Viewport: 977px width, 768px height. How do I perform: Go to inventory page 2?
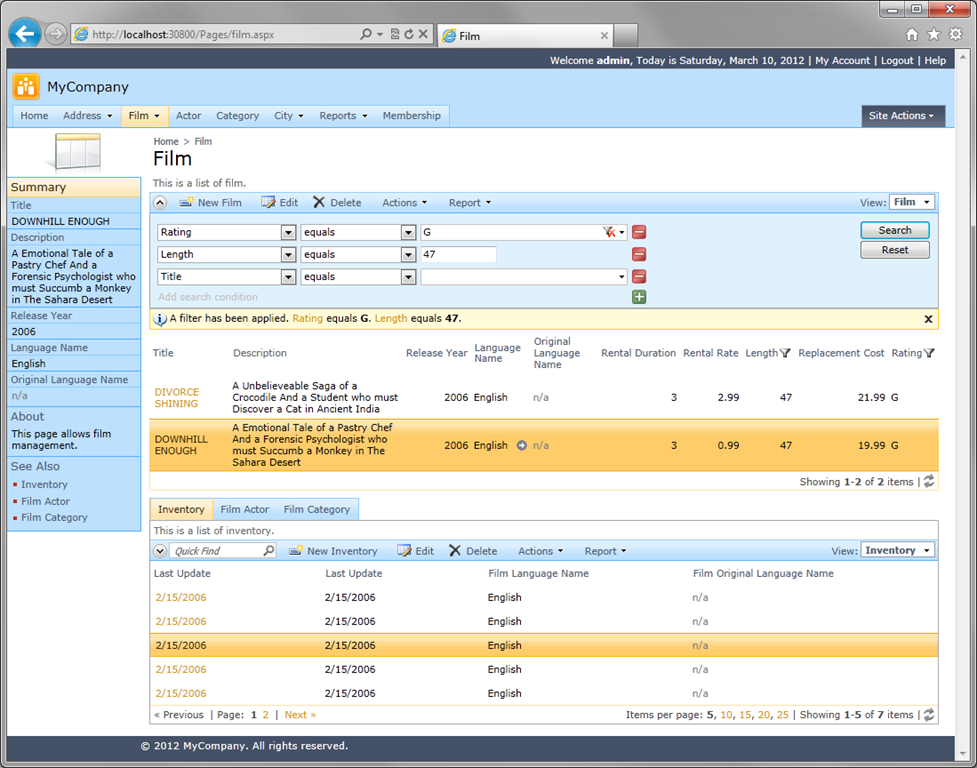[x=265, y=715]
